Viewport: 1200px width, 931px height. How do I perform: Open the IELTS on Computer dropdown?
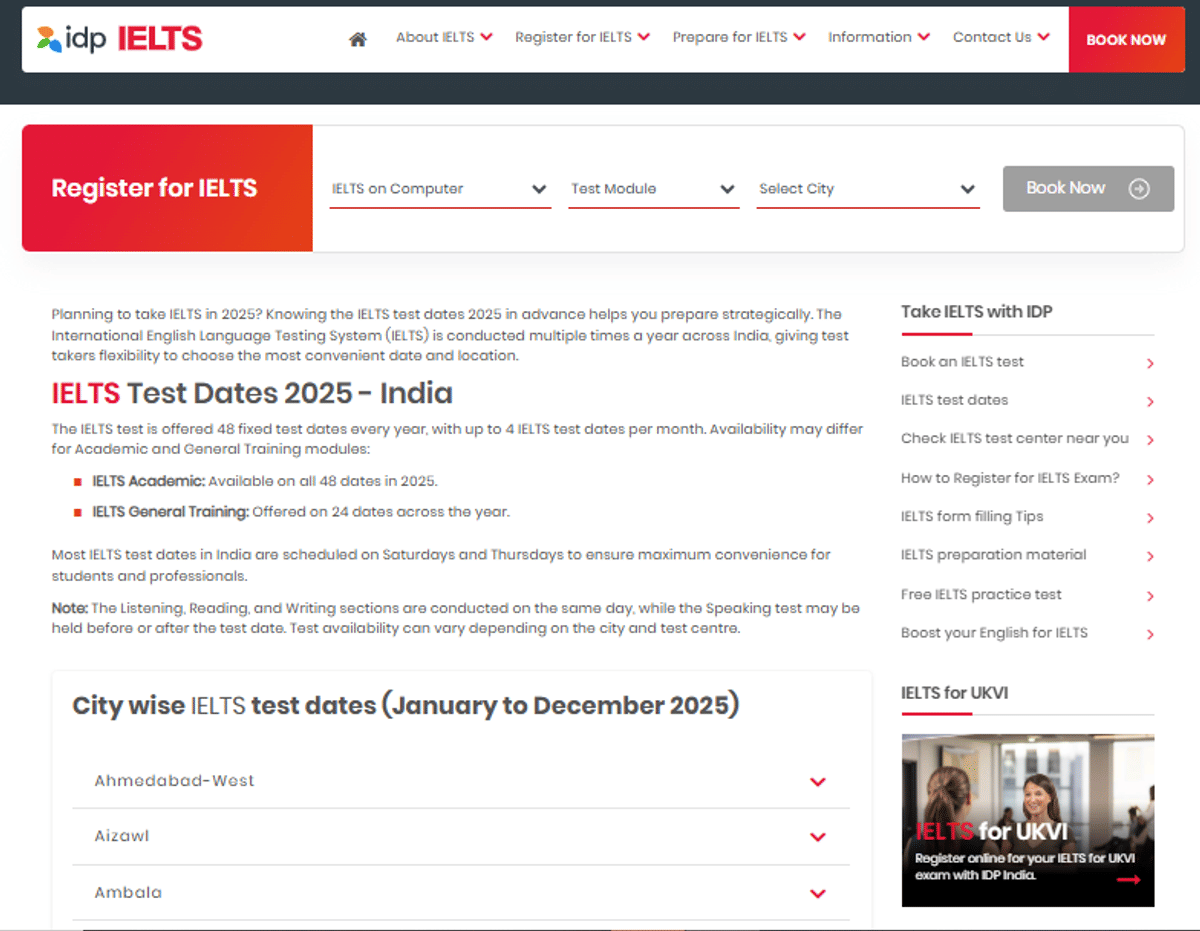[440, 189]
